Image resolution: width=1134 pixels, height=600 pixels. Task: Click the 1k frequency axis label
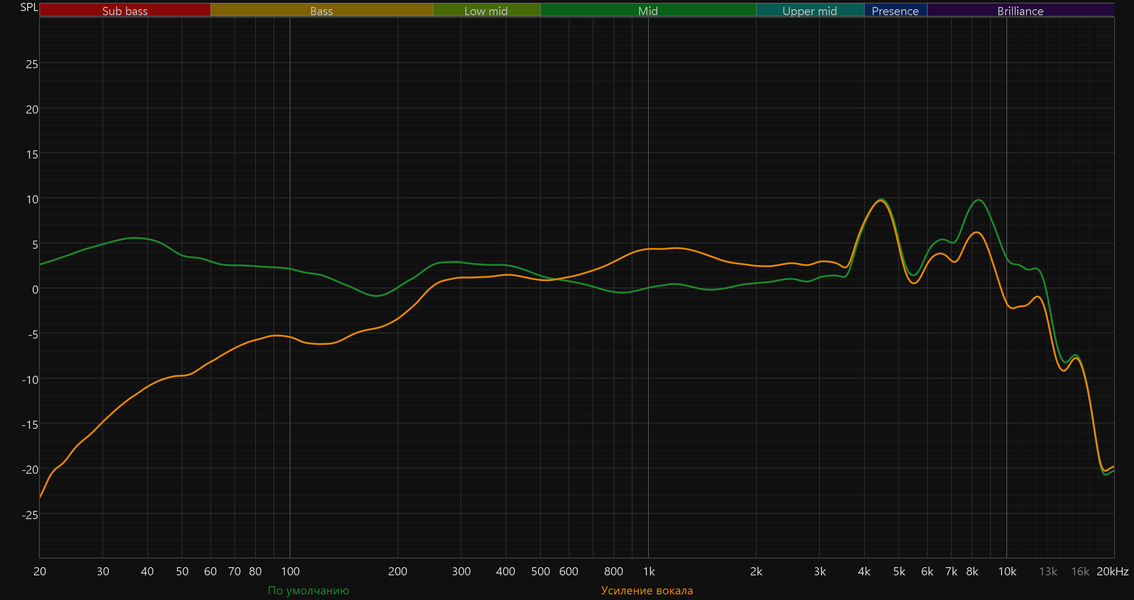coord(649,572)
